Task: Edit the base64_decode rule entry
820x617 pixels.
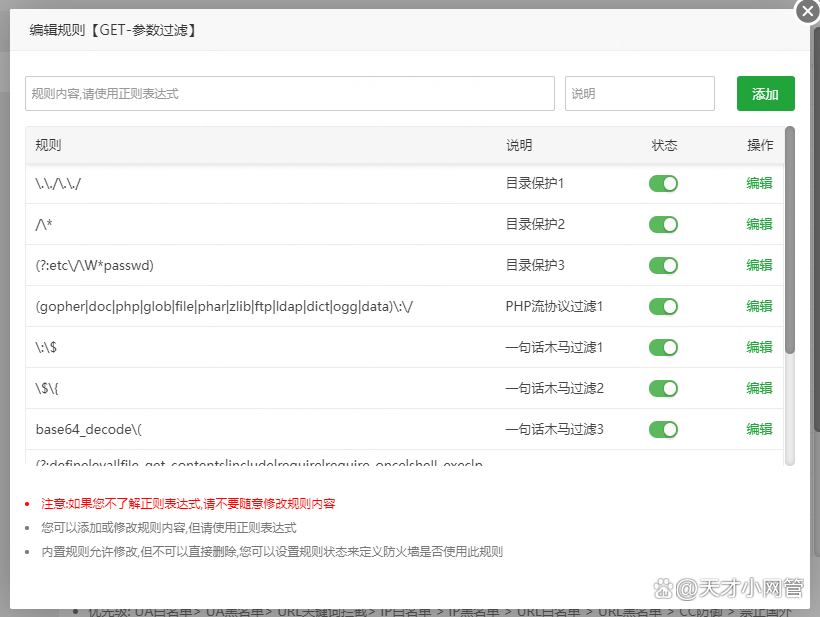Action: point(759,429)
